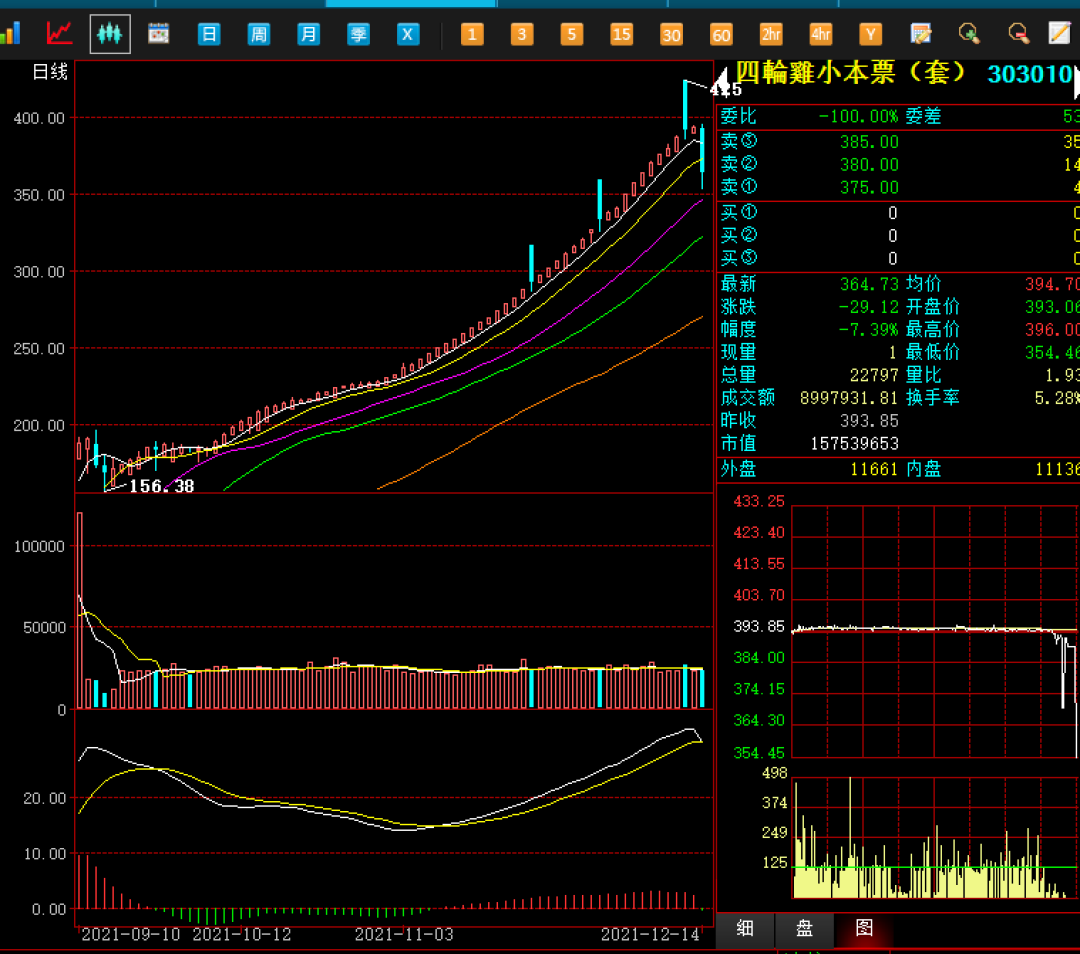Screen dimensions: 1080x954
Task: Click the previous close 393.85 in quote panel
Action: (869, 420)
